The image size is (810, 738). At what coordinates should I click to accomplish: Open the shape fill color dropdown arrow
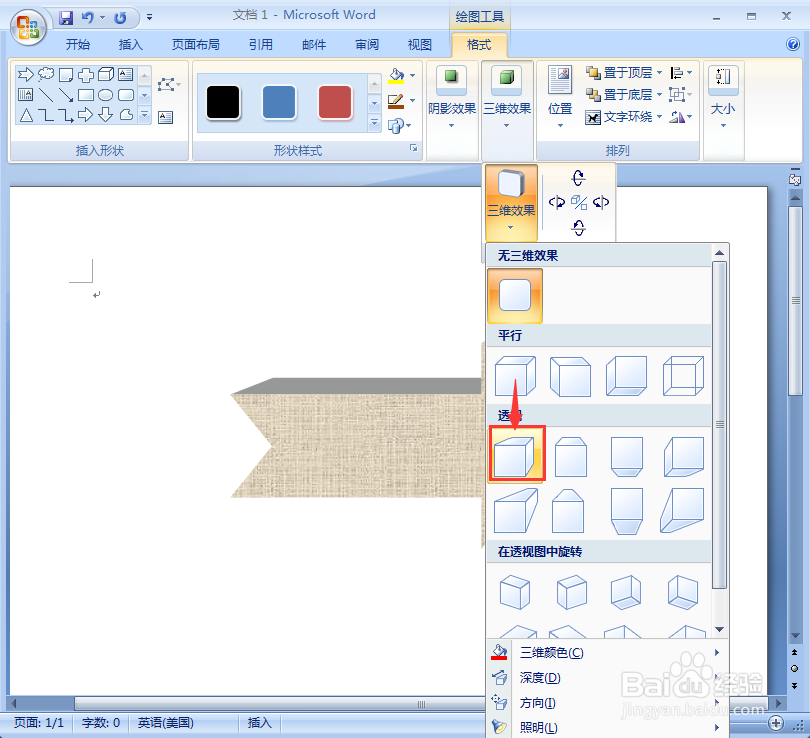coord(412,76)
